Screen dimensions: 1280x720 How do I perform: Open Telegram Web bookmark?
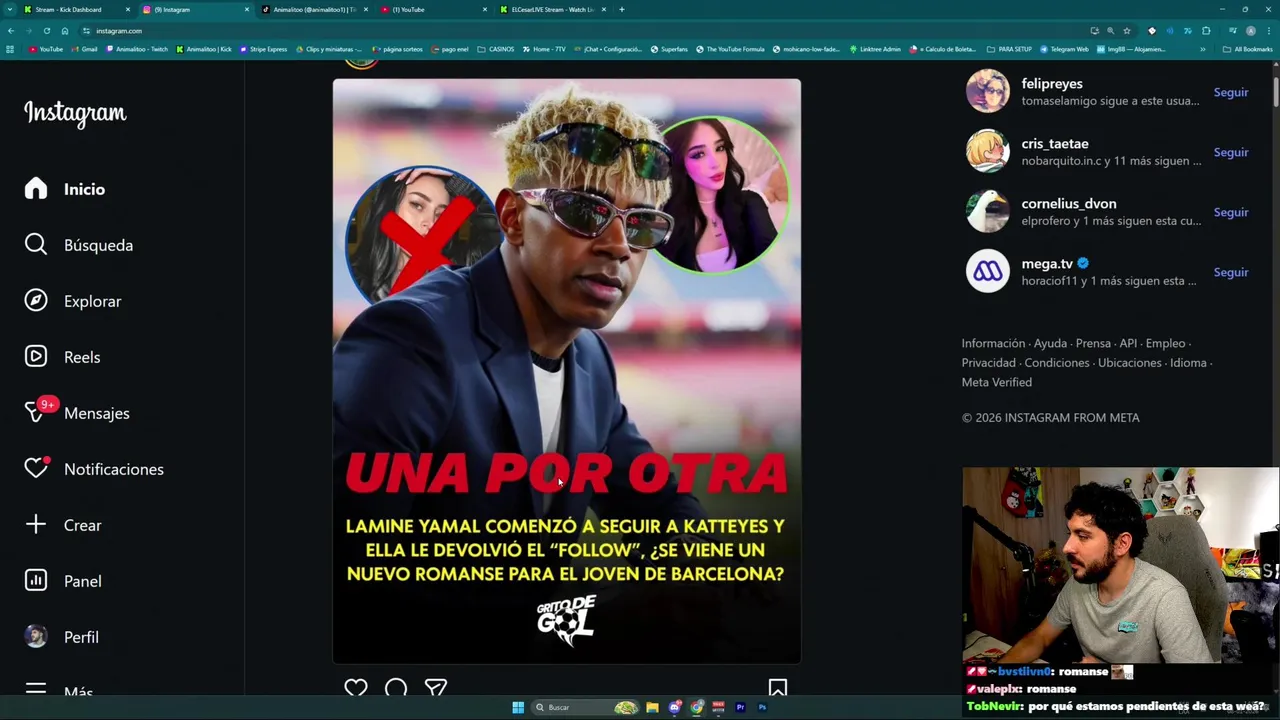[1064, 49]
